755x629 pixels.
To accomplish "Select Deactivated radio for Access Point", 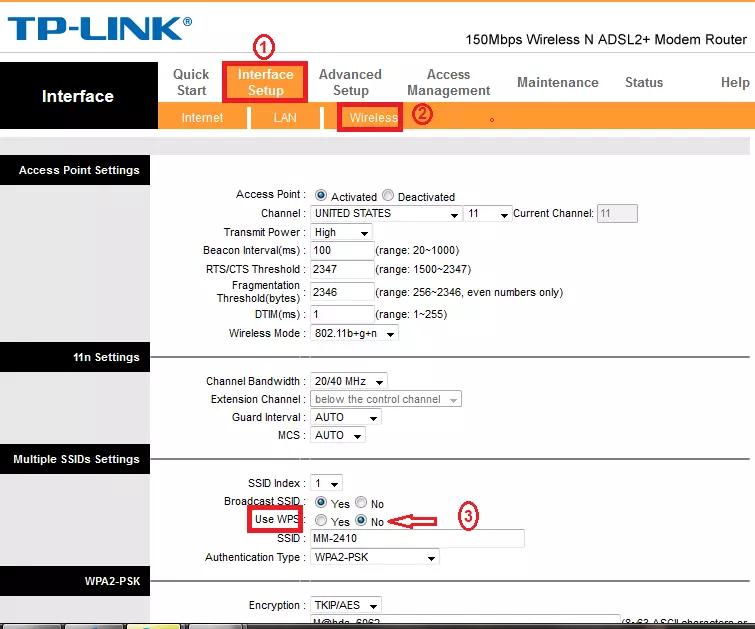I will coord(388,196).
